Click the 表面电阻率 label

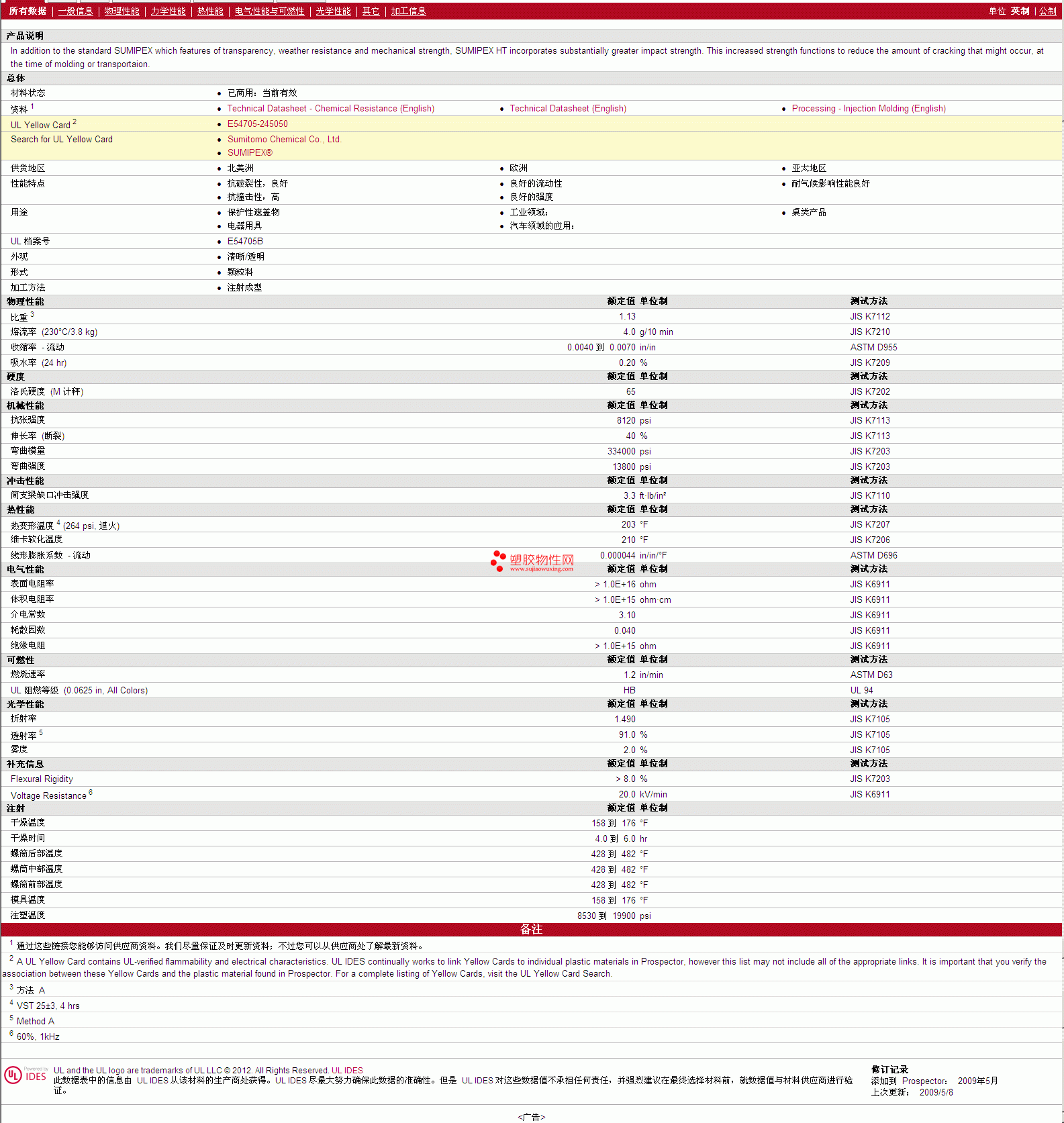pos(32,583)
